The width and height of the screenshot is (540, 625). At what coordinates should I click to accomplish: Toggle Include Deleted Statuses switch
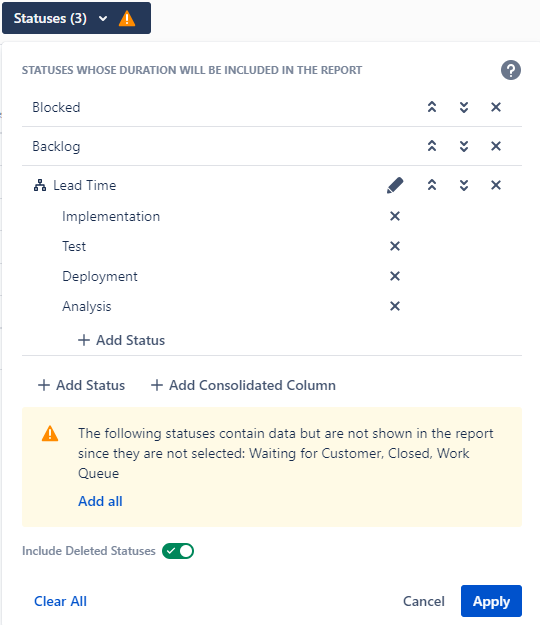point(178,551)
